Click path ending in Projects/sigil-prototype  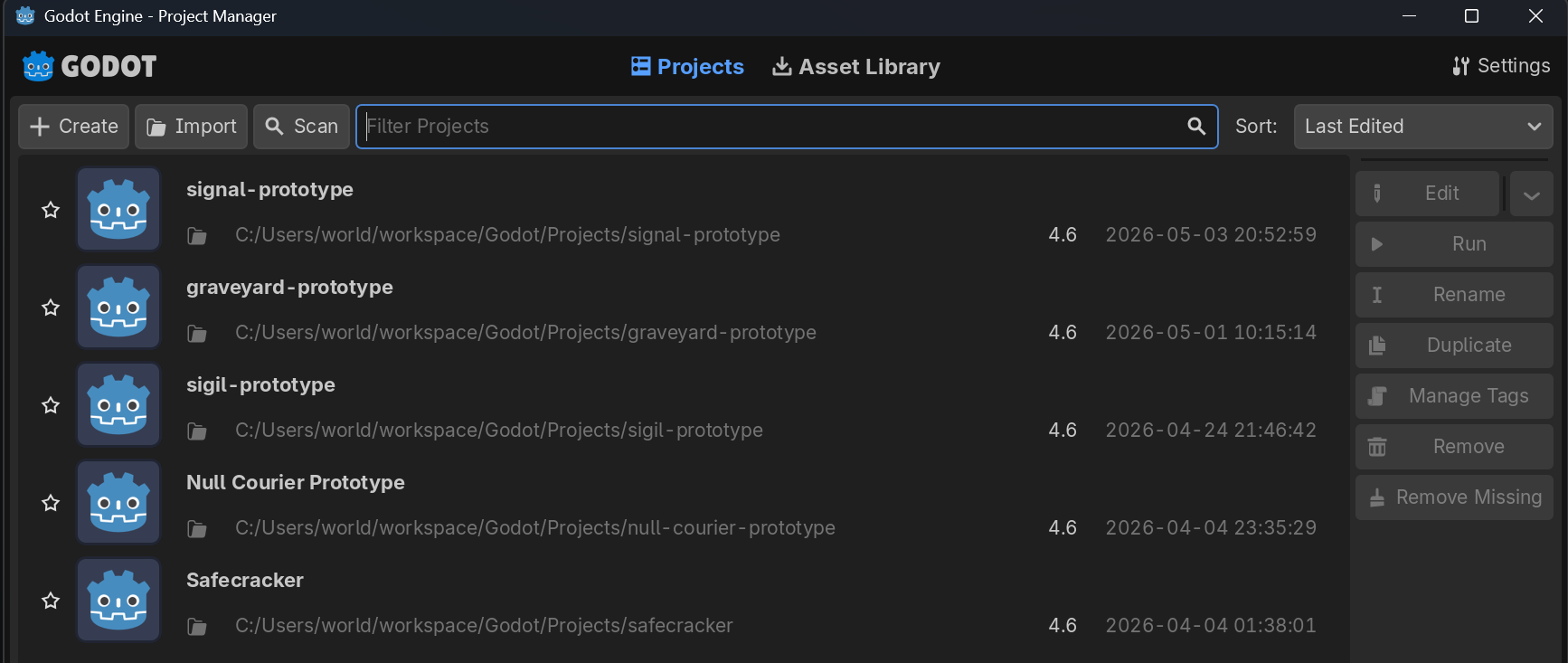[499, 431]
